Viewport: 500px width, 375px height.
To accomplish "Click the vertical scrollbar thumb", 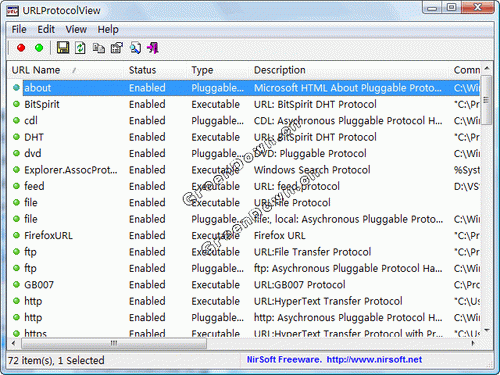I will point(487,100).
